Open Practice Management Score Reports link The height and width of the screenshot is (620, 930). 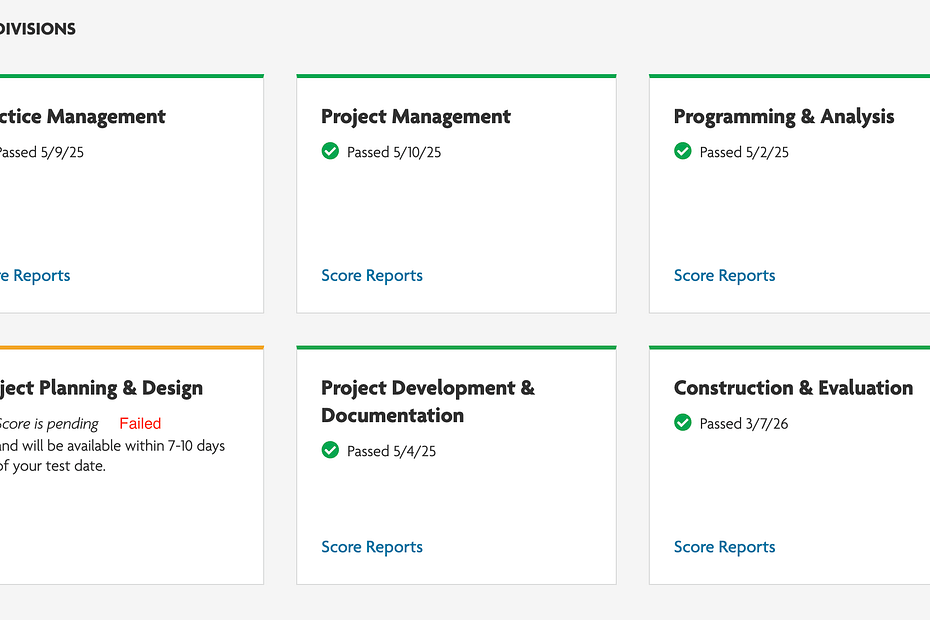point(35,276)
